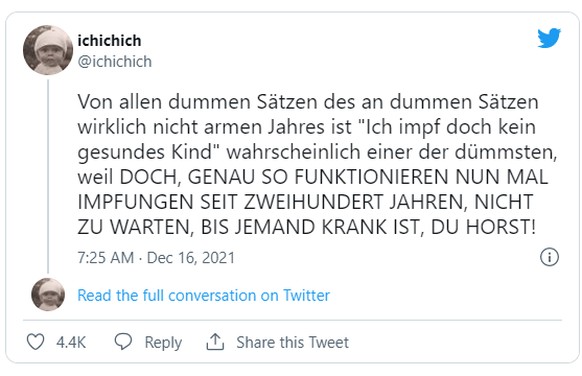Viewport: 582px width, 376px height.
Task: Open the large ichichich profile avatar
Action: [48, 50]
